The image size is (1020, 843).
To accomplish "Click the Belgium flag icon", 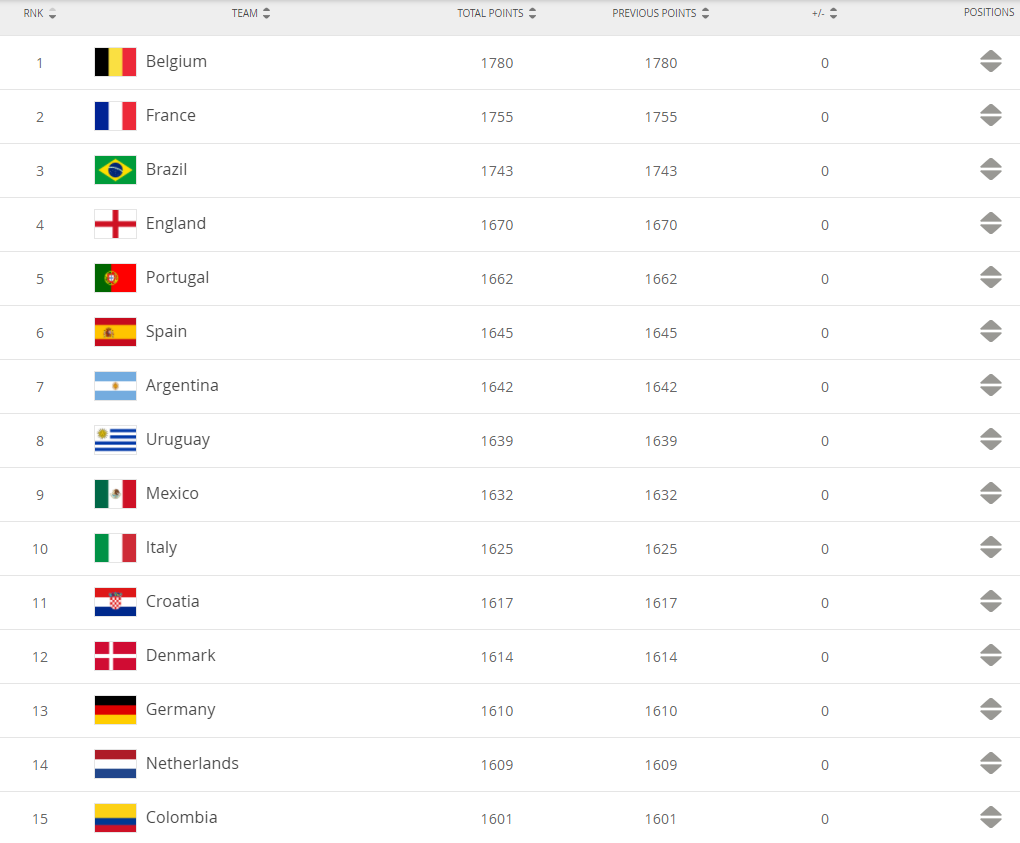I will pos(115,62).
